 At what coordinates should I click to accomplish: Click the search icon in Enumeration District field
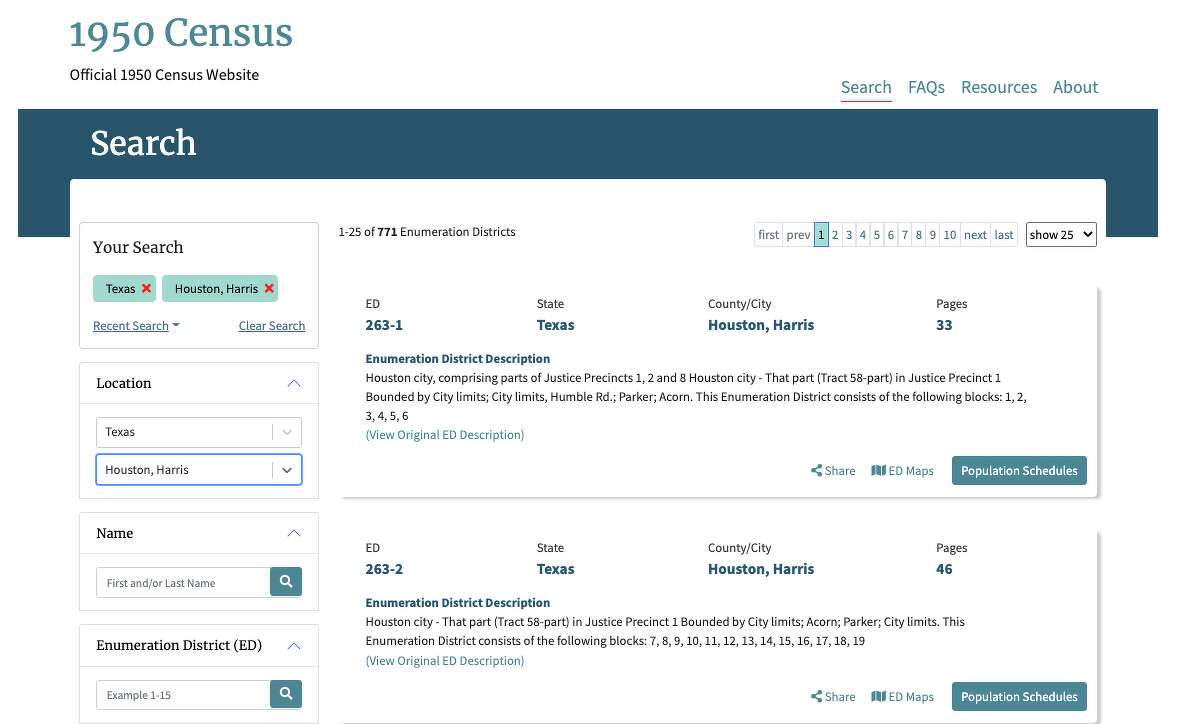[286, 694]
